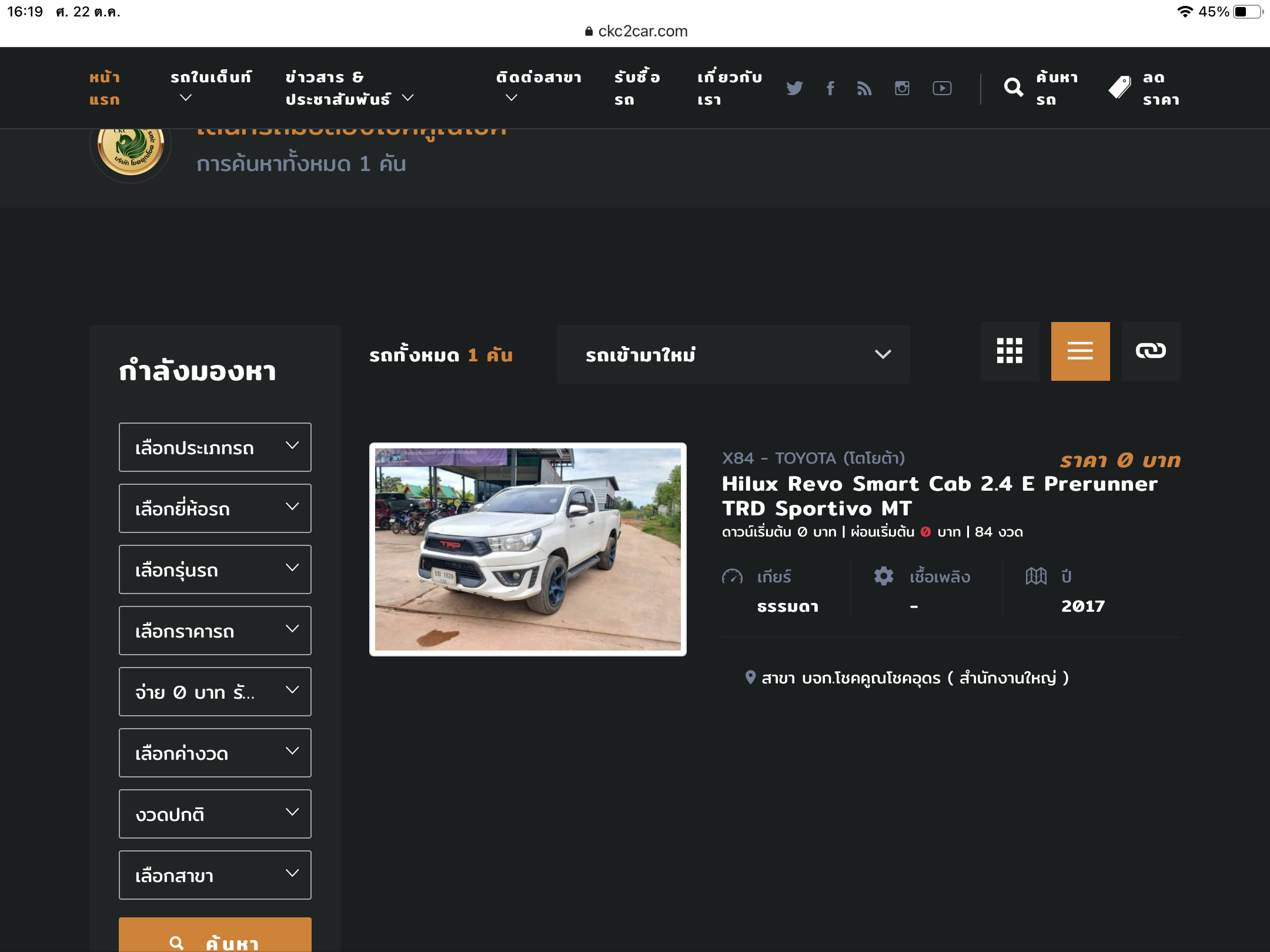Click the price tag discount icon
Viewport: 1270px width, 952px height.
(x=1119, y=88)
